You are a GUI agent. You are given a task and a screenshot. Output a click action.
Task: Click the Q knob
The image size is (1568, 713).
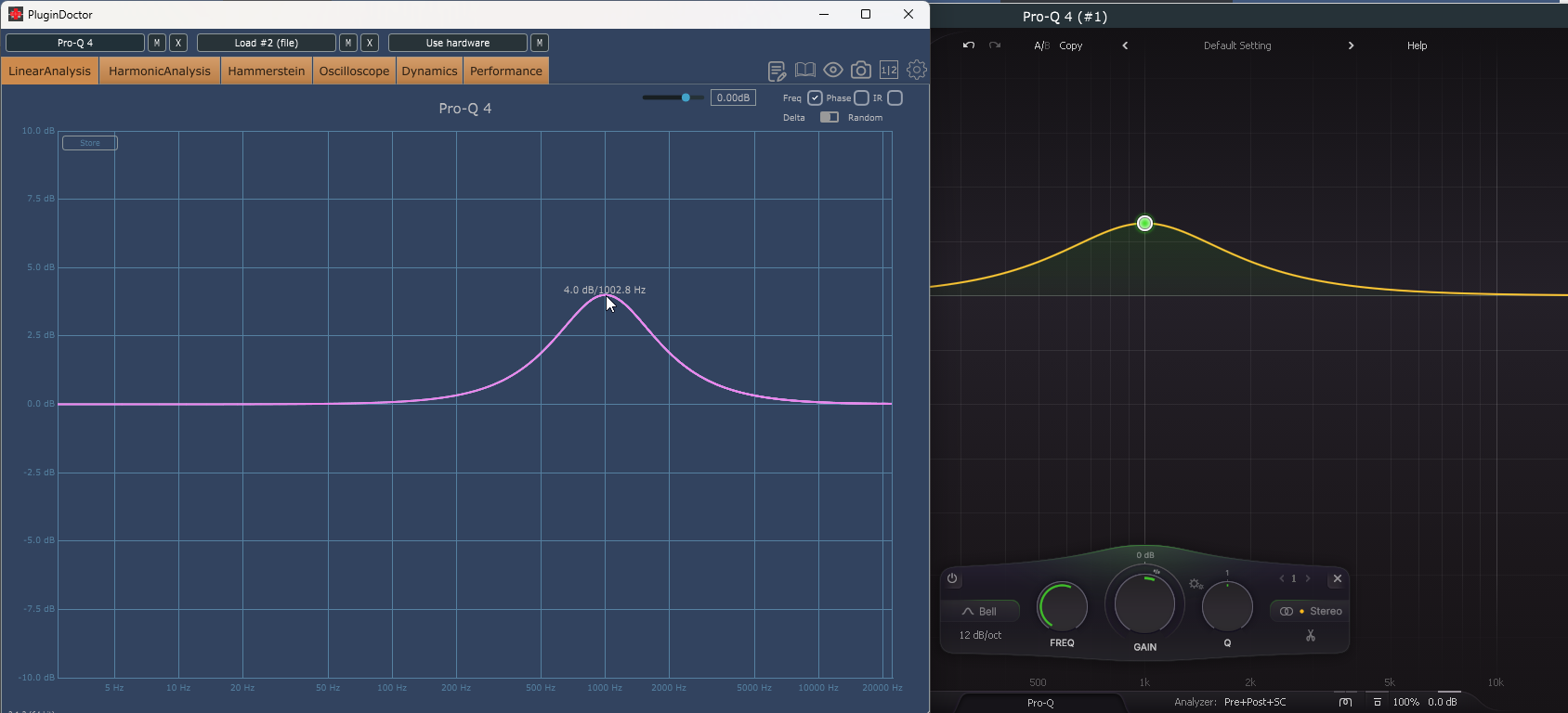click(1227, 608)
